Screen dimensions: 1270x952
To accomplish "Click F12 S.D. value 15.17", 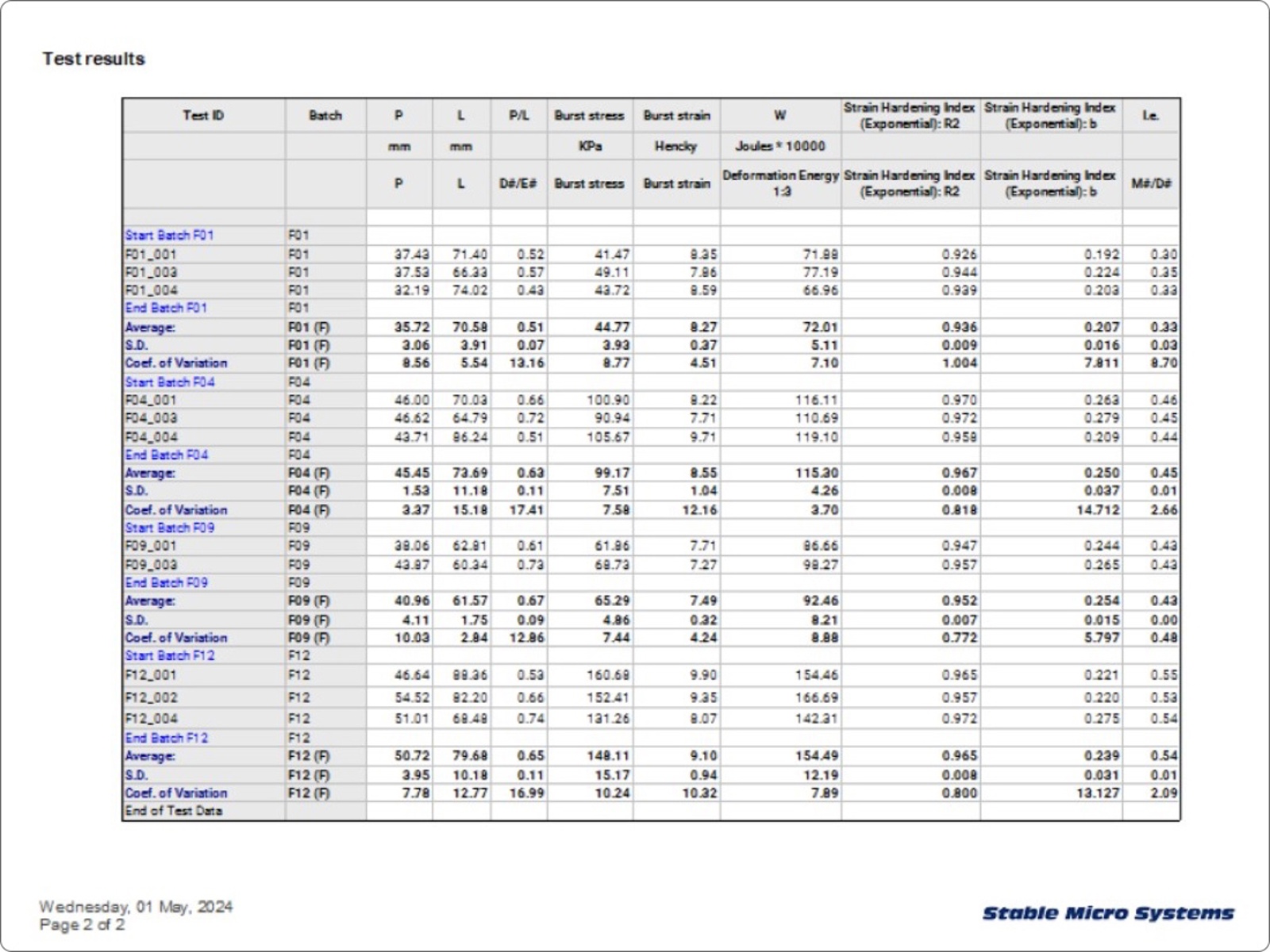I will coord(612,775).
